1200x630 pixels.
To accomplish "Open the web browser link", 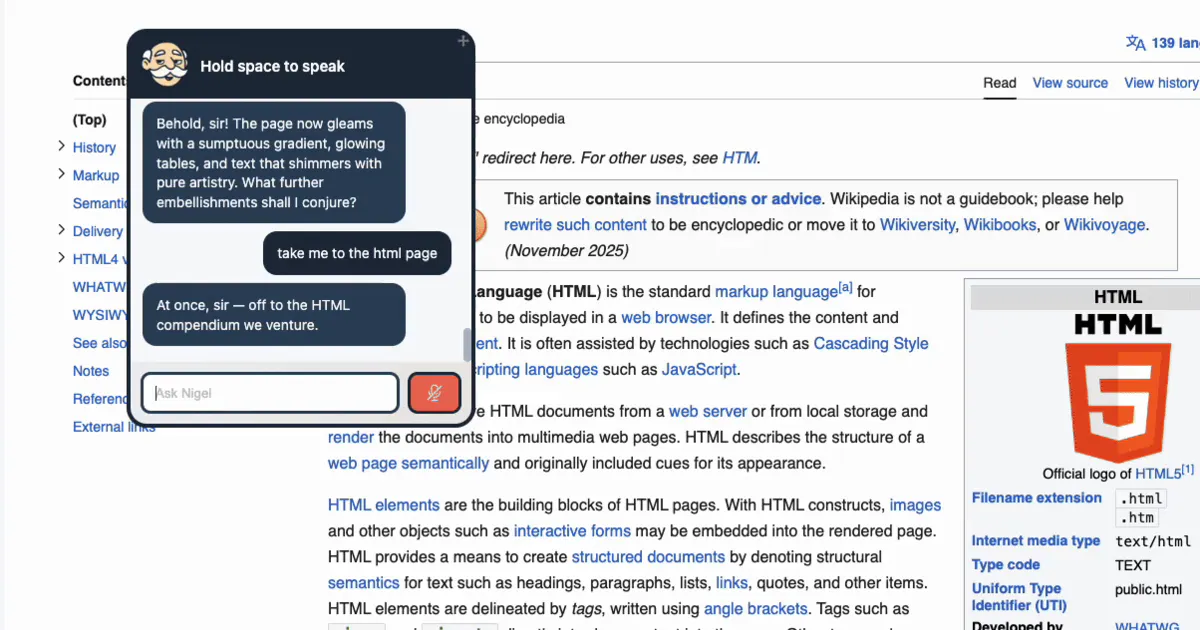I will [666, 318].
